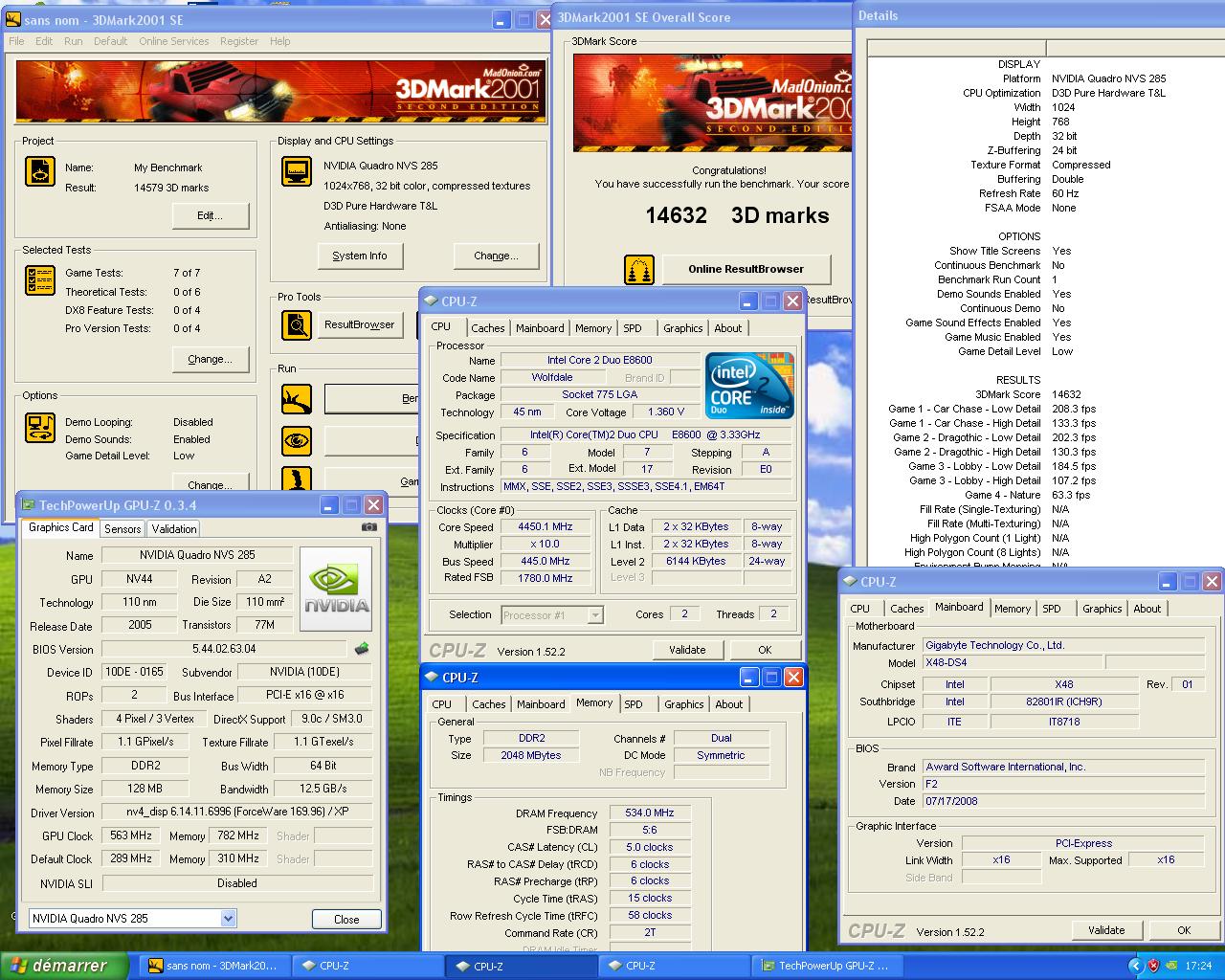Click the DRAM Frequency 534.0 MHz field
Screen dimensions: 1225x980
coord(650,813)
